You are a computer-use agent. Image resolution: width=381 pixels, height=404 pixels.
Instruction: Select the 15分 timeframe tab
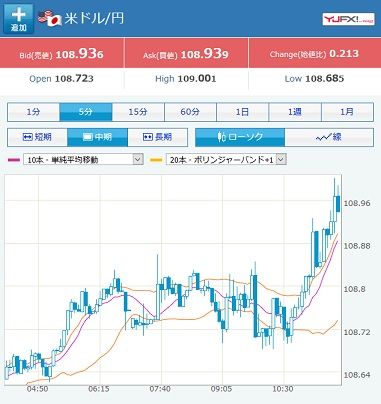138,112
